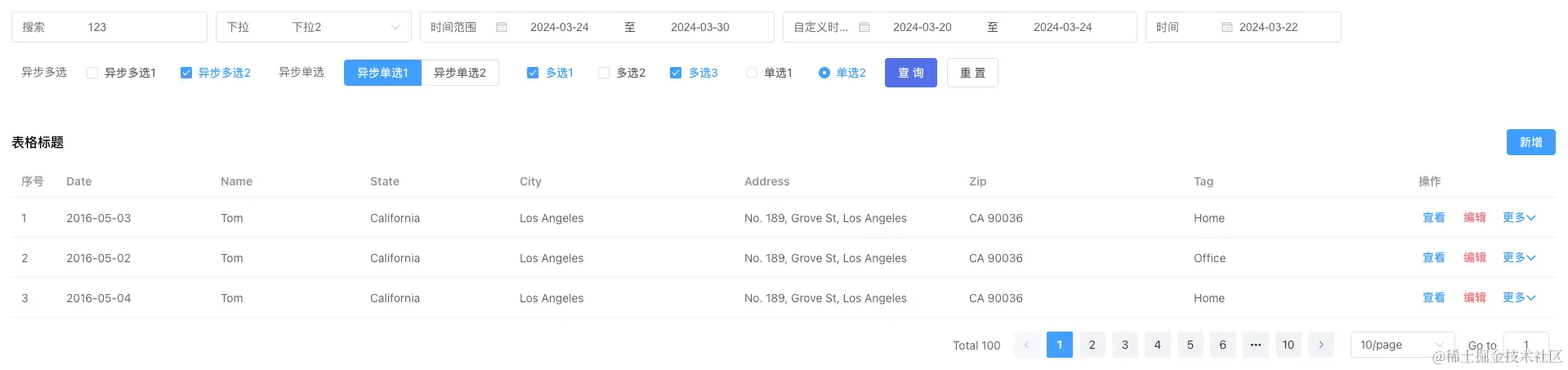This screenshot has height=370, width=1568.
Task: Click the 时间 date field 2024-03-22
Action: [x=1244, y=27]
